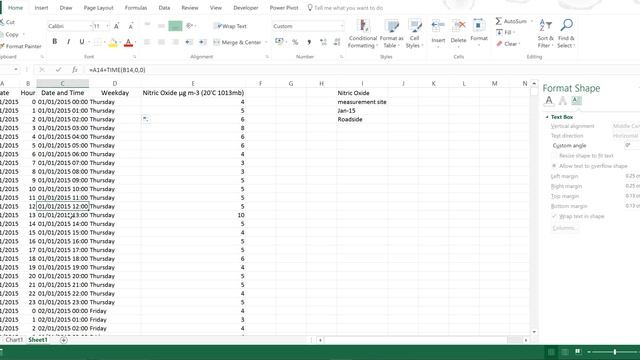This screenshot has width=640, height=360.
Task: Select Textbox icon in Format Shape pane
Action: click(x=576, y=100)
